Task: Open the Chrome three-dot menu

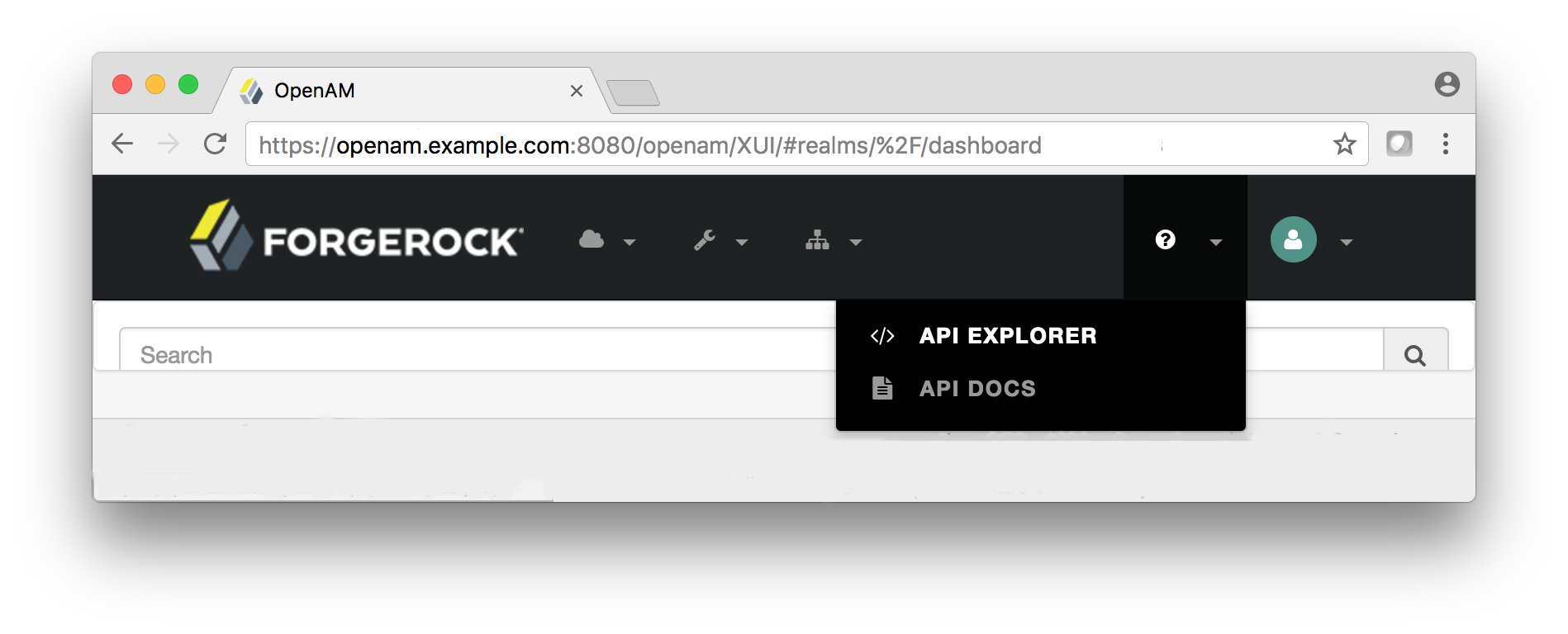Action: pyautogui.click(x=1446, y=144)
